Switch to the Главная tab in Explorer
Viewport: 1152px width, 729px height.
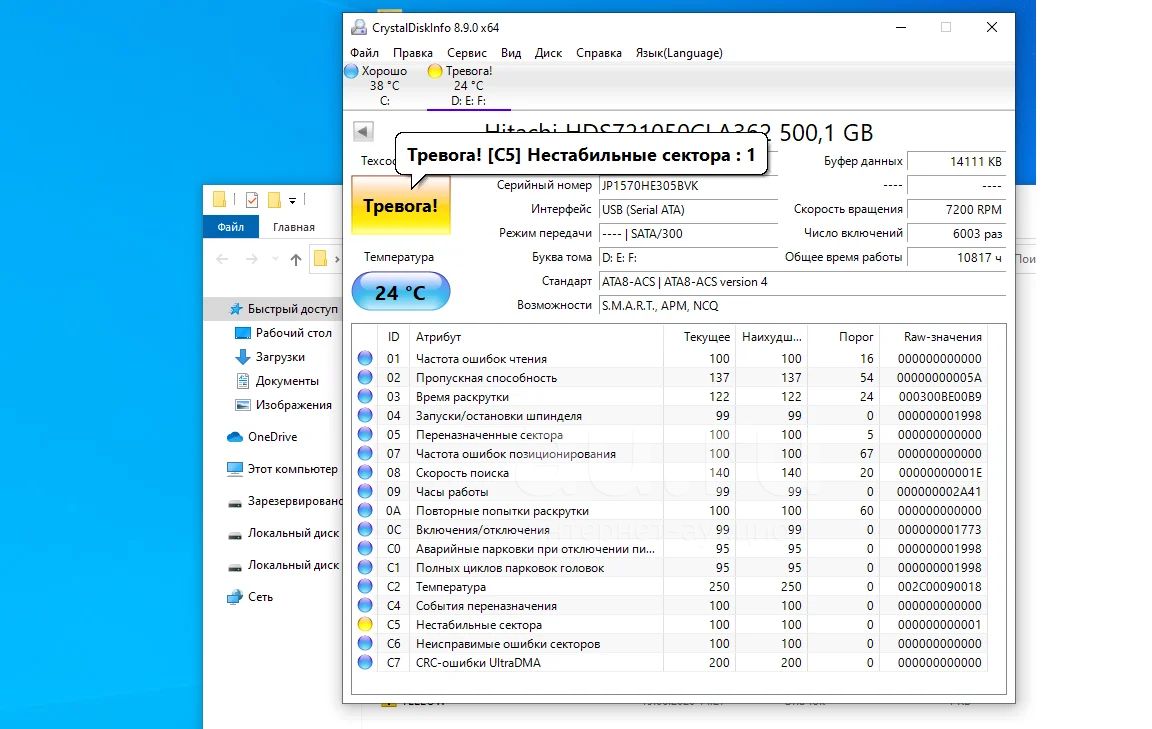tap(294, 227)
